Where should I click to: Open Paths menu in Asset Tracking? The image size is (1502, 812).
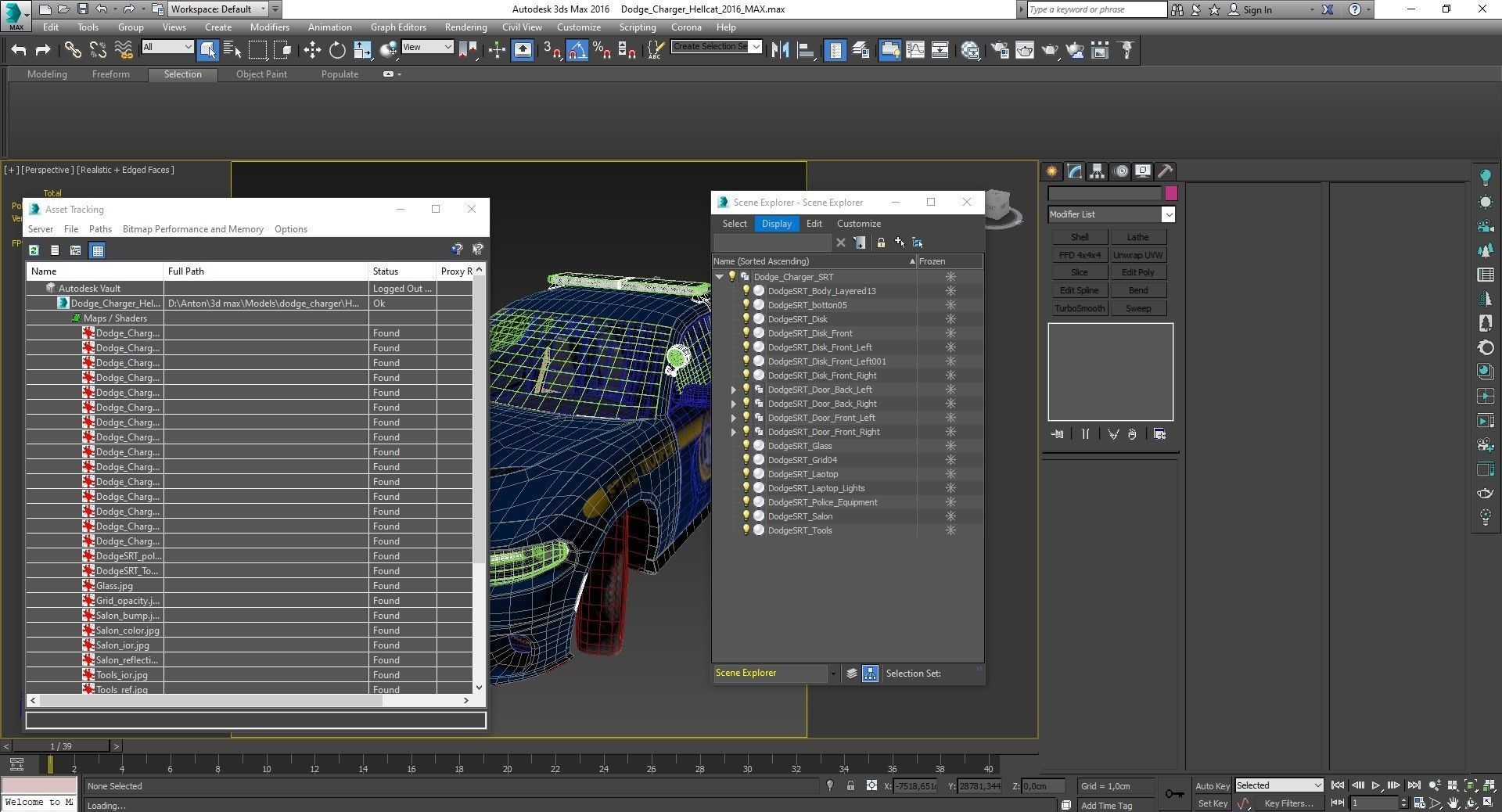(100, 229)
